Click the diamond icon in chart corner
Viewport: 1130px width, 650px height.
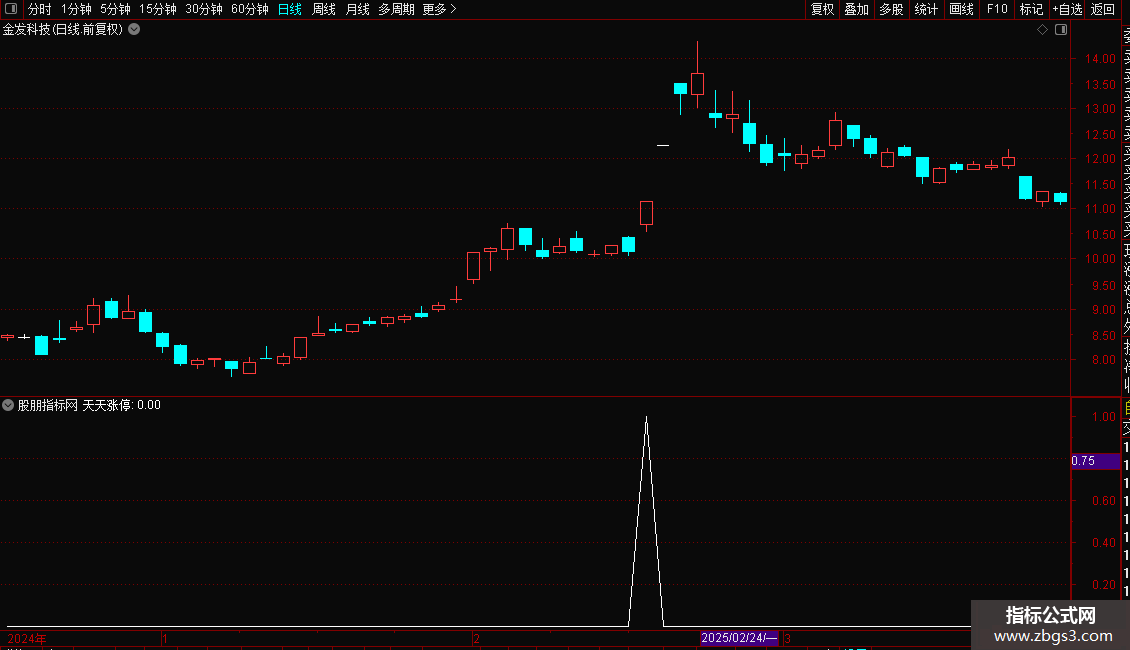[1042, 30]
